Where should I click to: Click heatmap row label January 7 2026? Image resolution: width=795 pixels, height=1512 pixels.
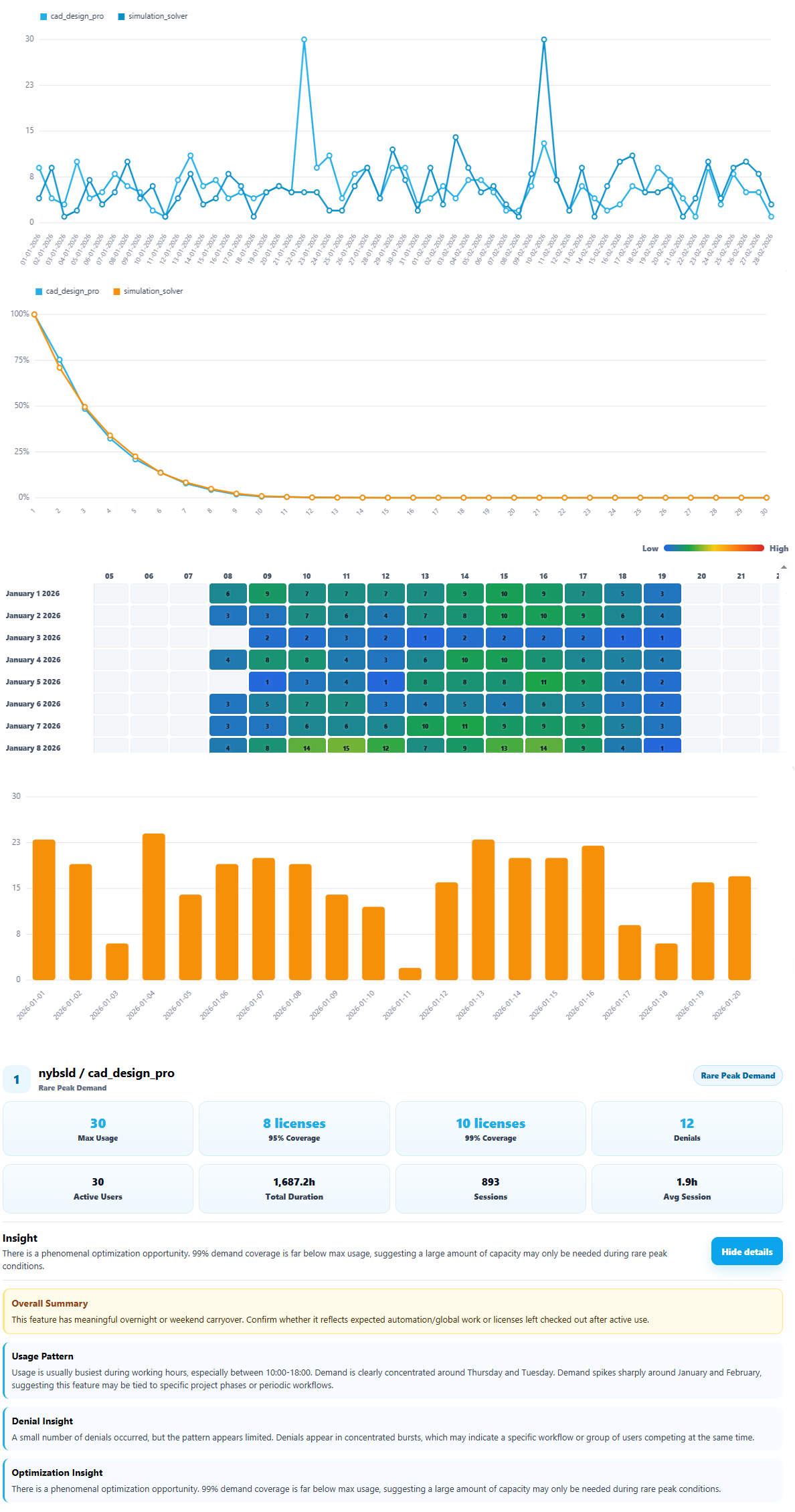tap(33, 726)
